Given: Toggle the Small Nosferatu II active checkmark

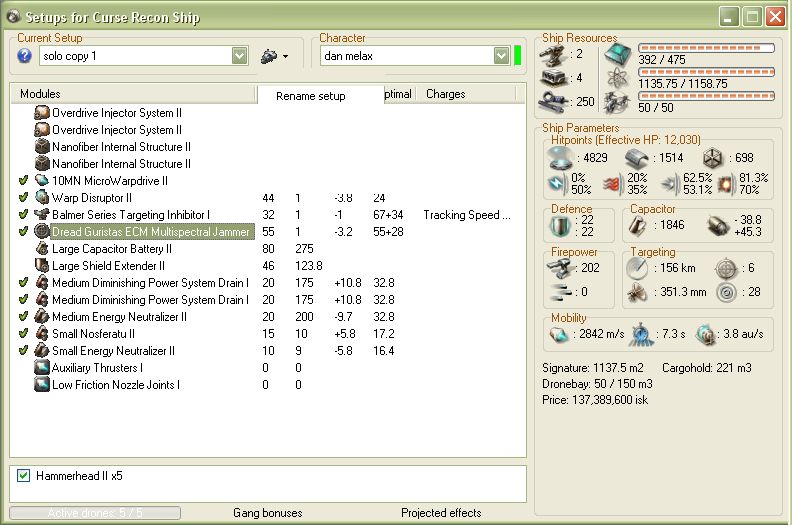Looking at the screenshot, I should (24, 334).
